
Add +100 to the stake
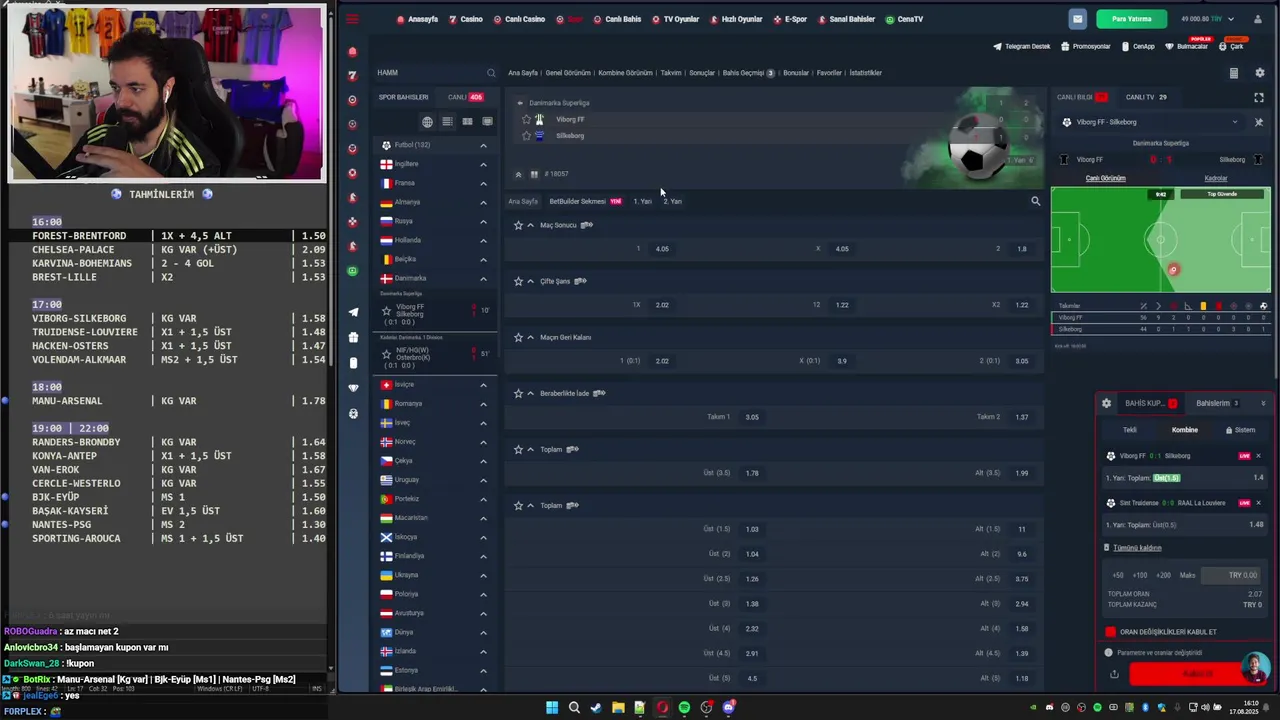coord(1139,575)
